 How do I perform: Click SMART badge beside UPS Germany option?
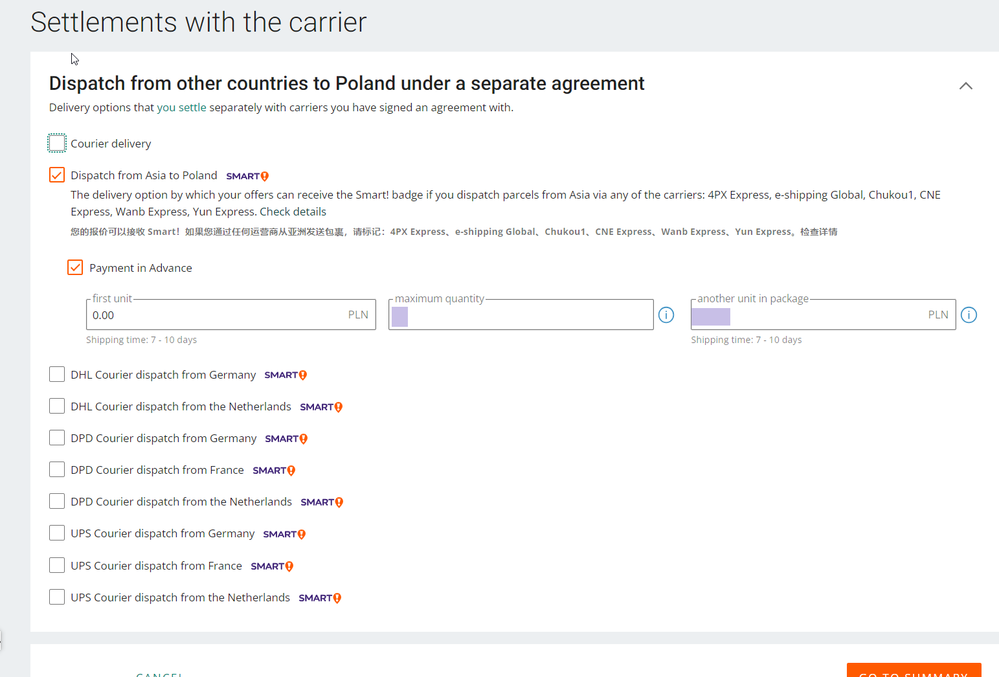(284, 534)
